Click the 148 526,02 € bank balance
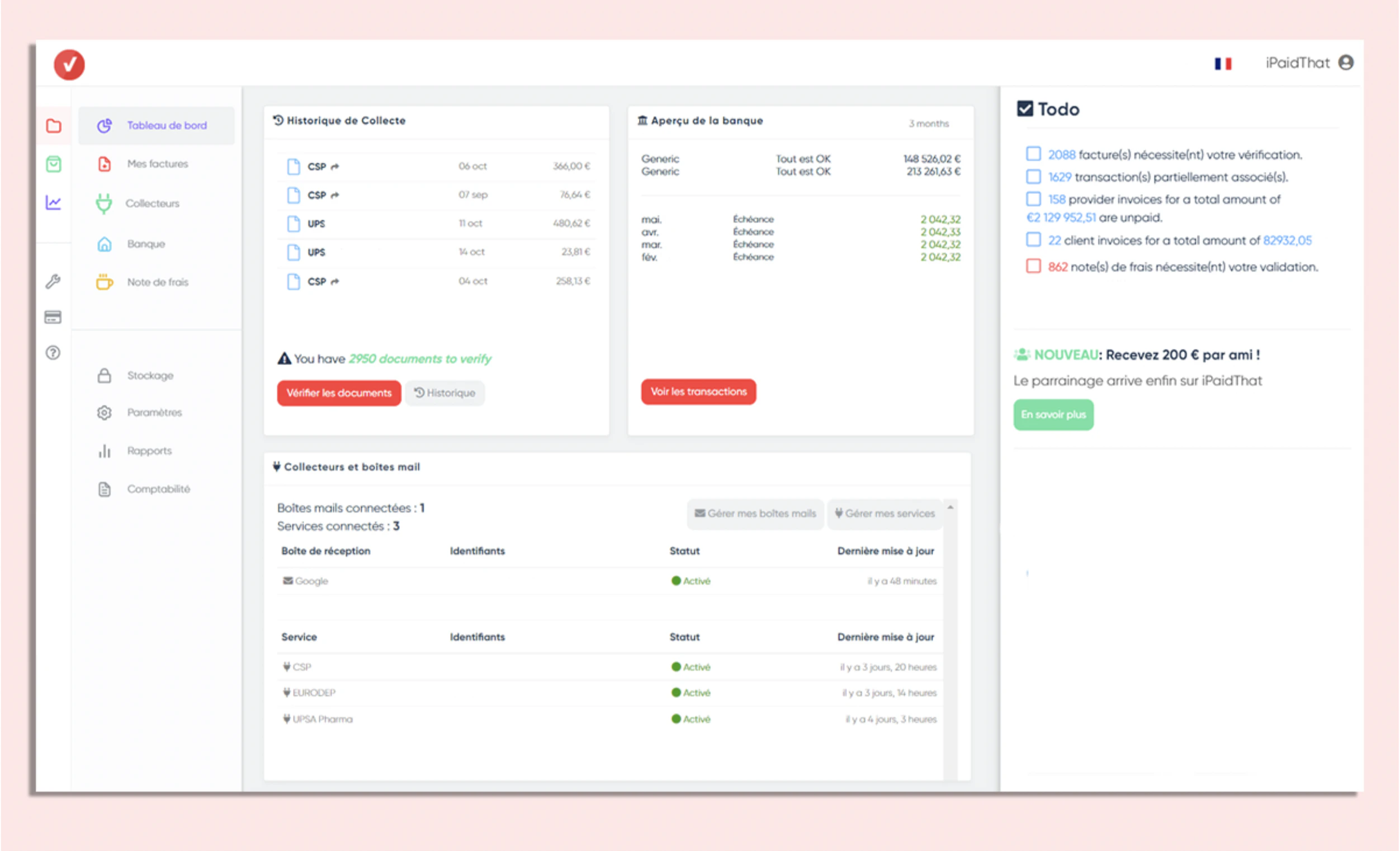The width and height of the screenshot is (1400, 851). (x=932, y=159)
